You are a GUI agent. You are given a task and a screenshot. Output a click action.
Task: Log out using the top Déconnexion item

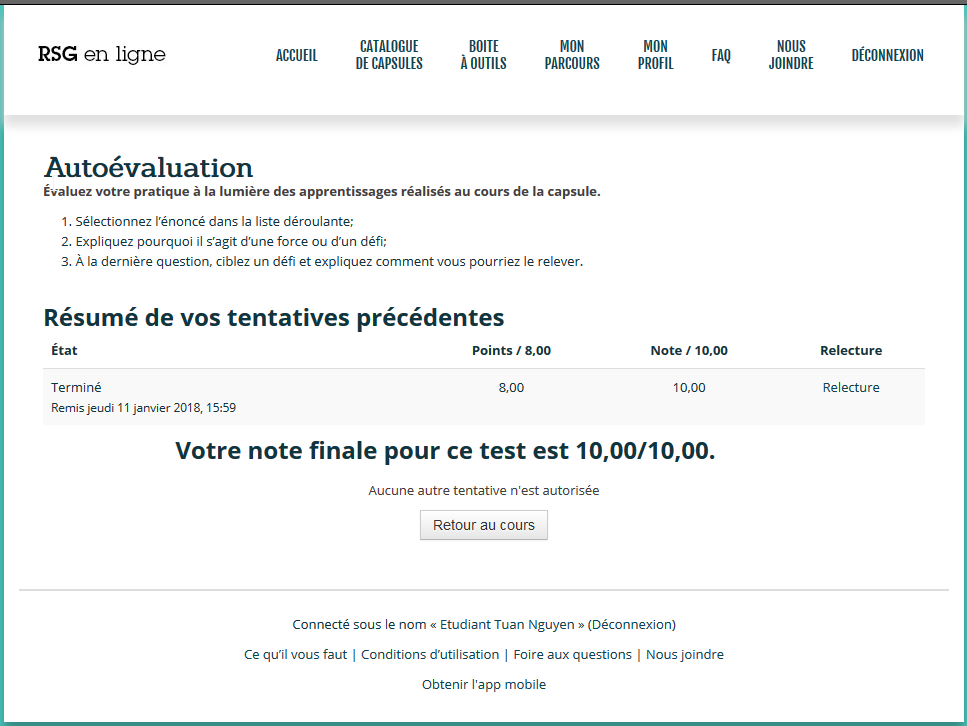(x=887, y=56)
